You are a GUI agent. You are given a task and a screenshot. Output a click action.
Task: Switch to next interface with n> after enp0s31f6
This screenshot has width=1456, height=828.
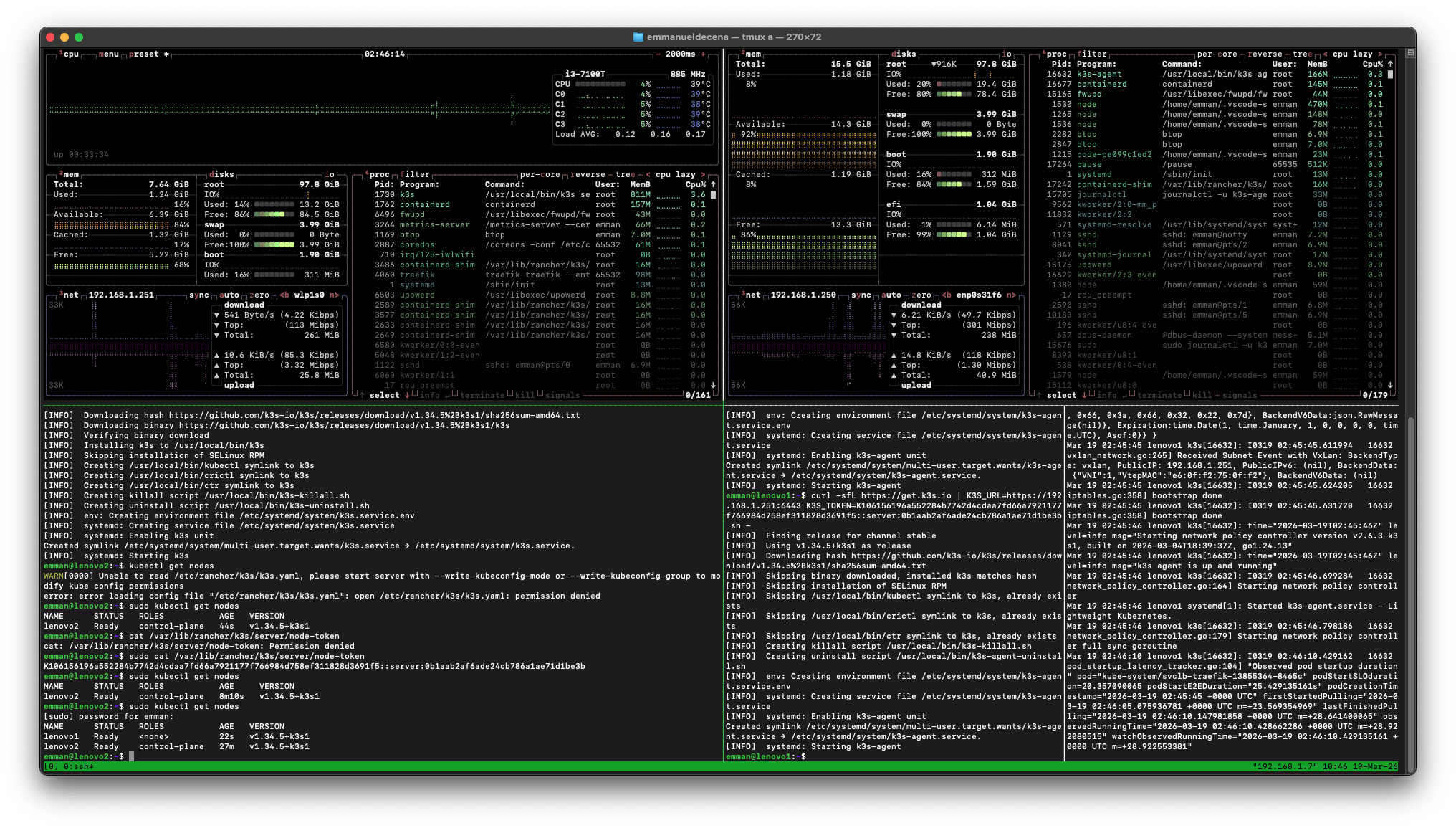[1011, 295]
